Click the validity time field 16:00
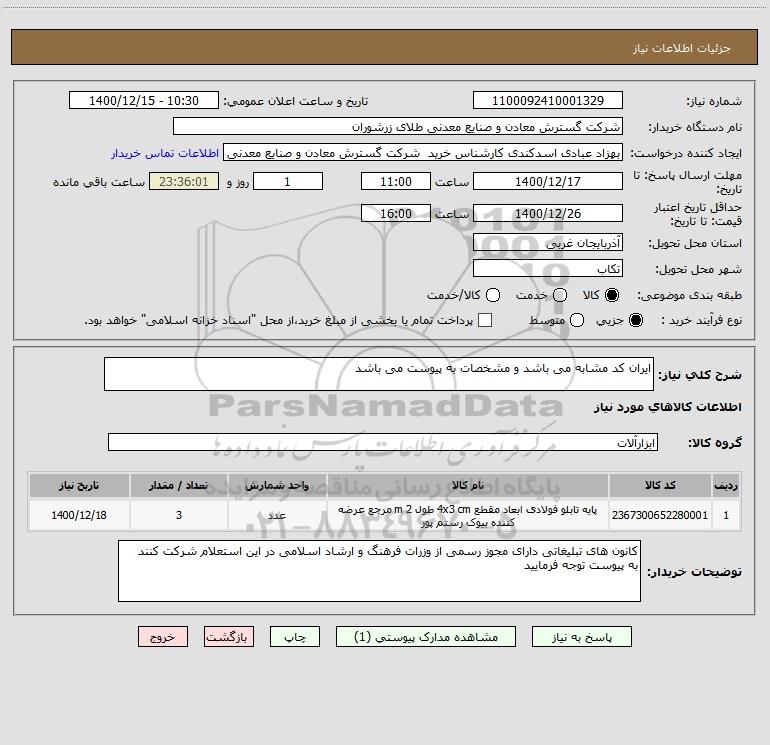 [x=396, y=213]
